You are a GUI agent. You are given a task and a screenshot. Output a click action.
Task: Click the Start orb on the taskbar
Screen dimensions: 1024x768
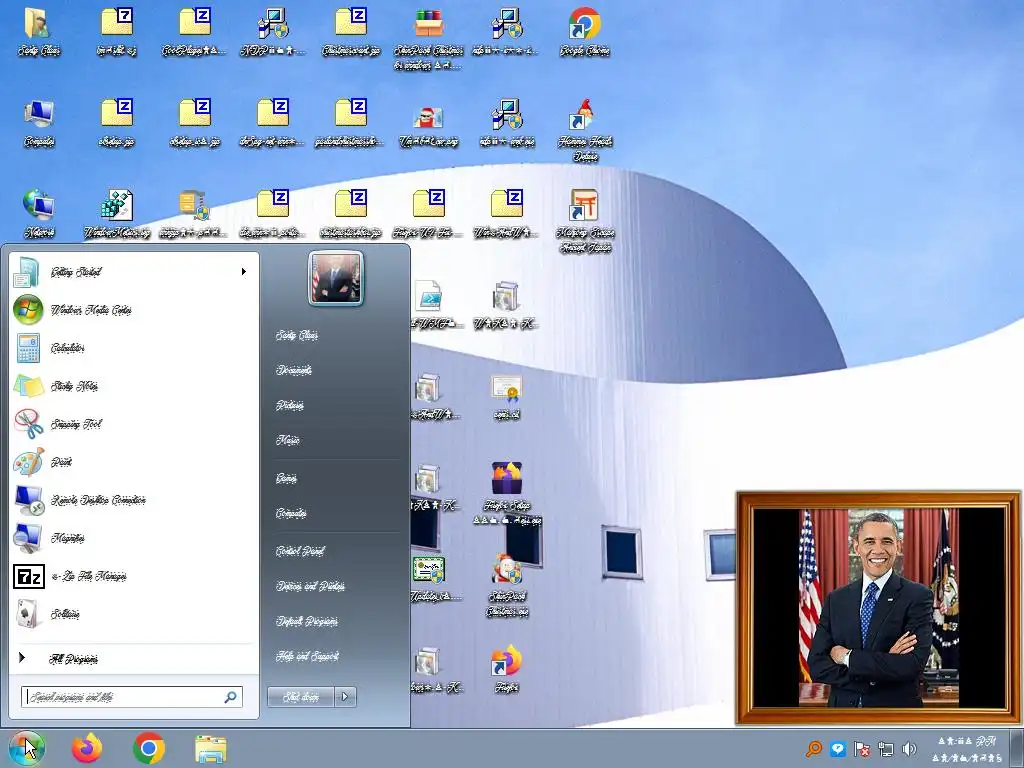[x=27, y=748]
